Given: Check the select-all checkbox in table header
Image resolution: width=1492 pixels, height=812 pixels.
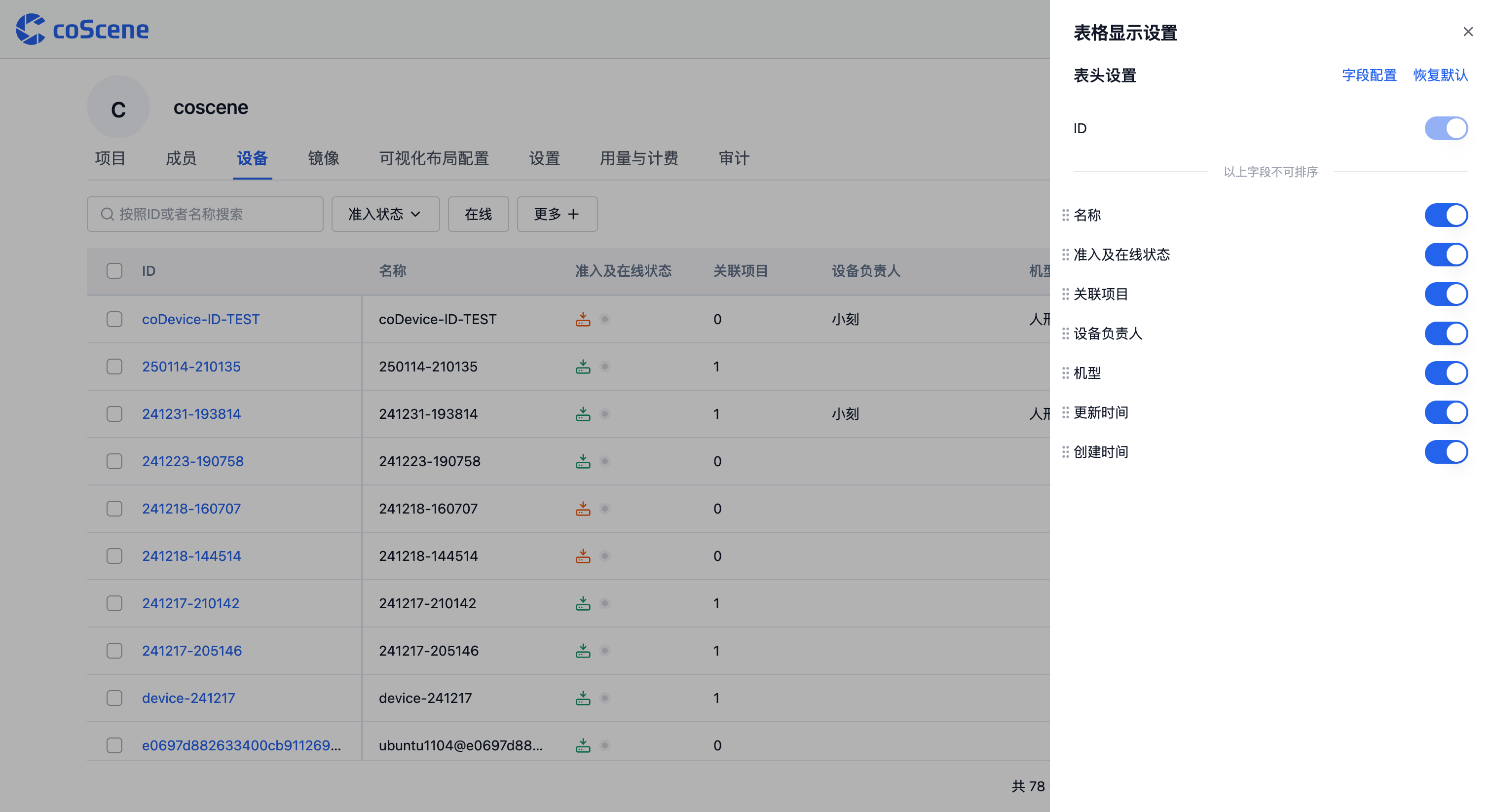Looking at the screenshot, I should [114, 271].
